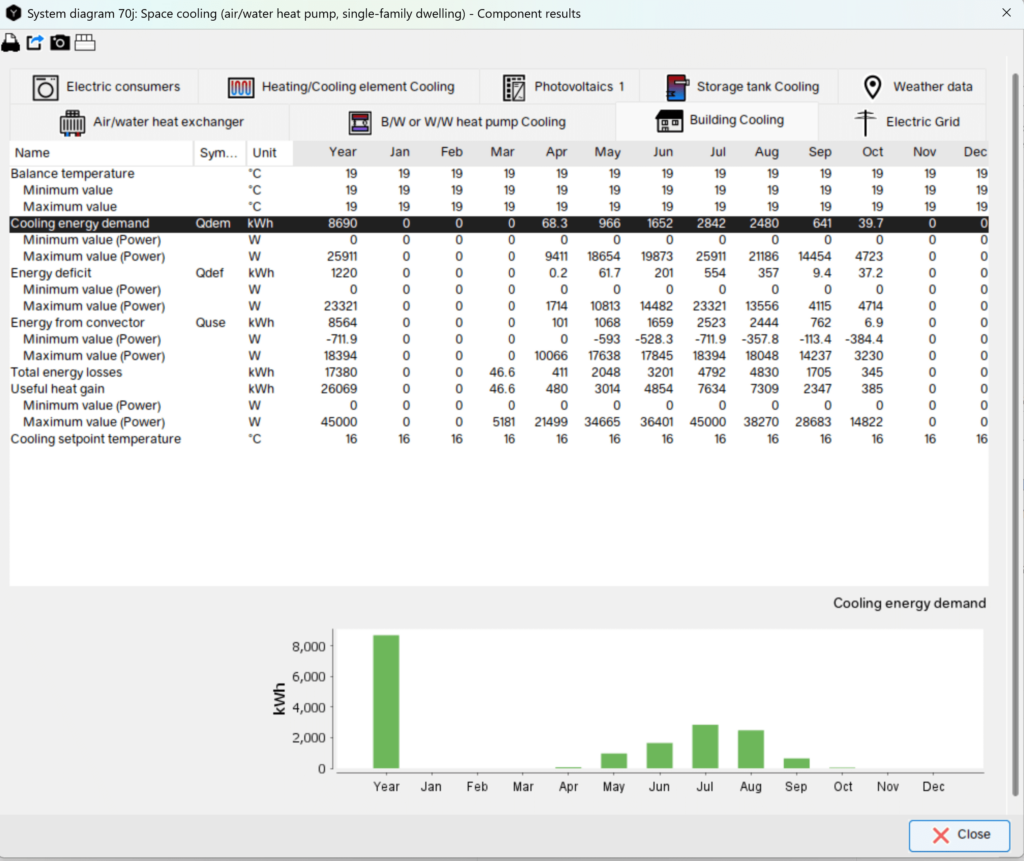Click the Photovoltaics panel icon
This screenshot has width=1024, height=861.
(x=513, y=86)
